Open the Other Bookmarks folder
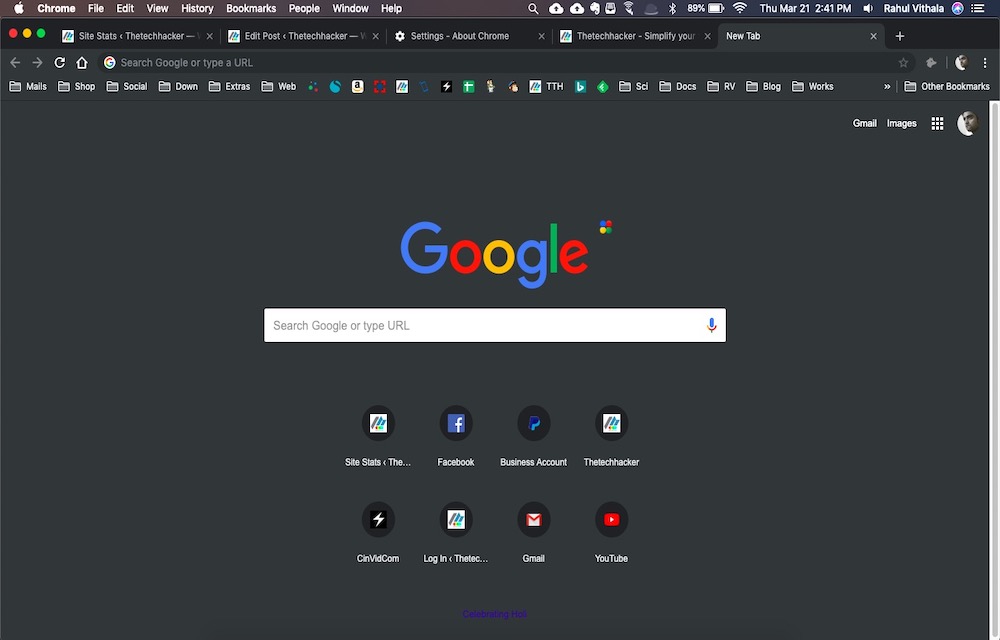 (947, 86)
